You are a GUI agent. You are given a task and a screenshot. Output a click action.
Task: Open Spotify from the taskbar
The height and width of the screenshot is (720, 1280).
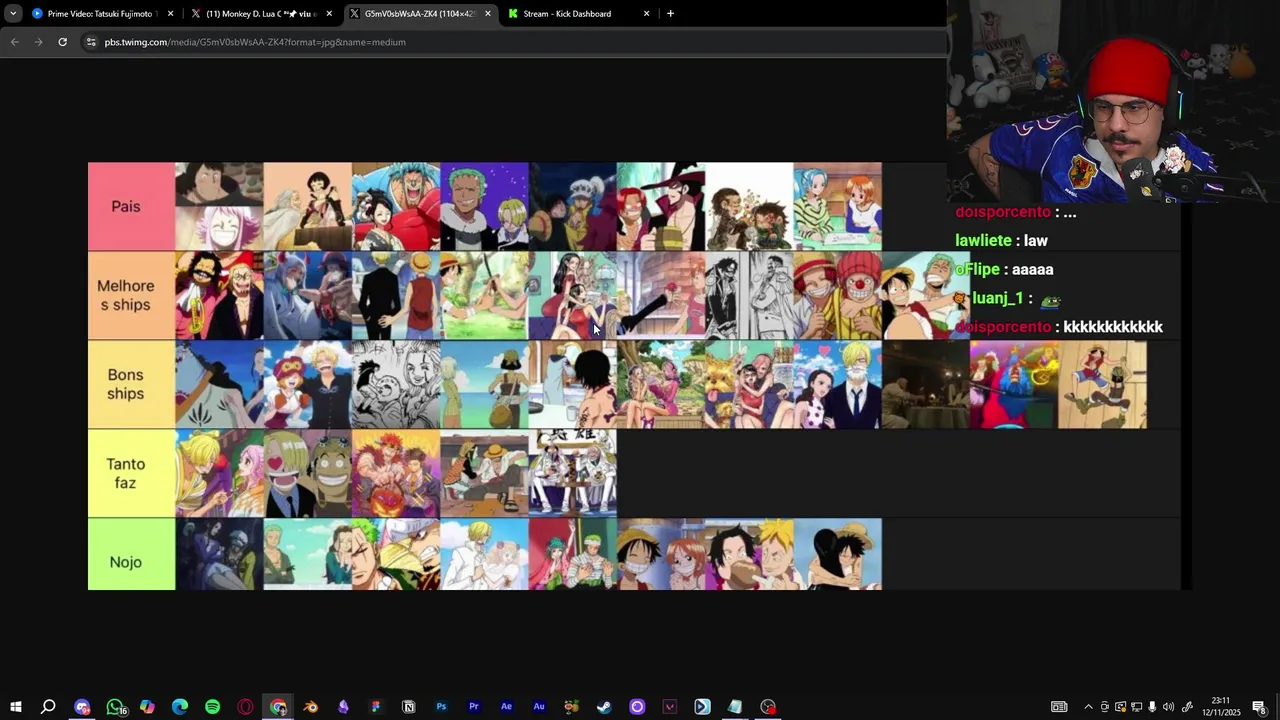pos(212,707)
